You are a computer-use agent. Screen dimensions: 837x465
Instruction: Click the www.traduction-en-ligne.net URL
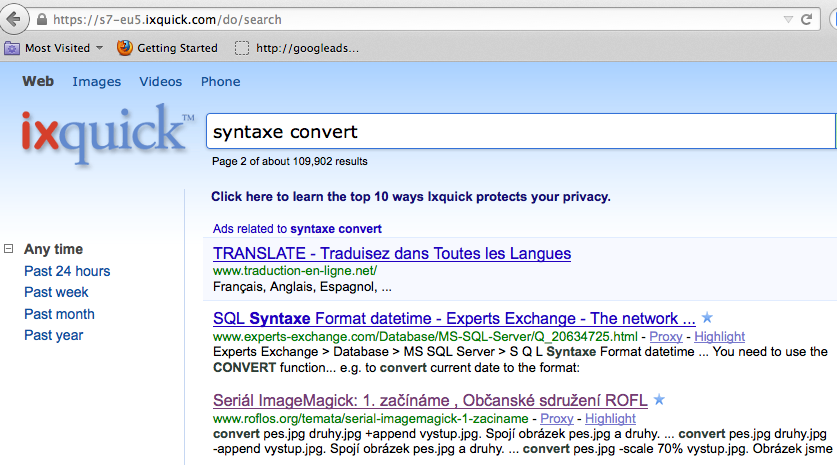tap(295, 271)
